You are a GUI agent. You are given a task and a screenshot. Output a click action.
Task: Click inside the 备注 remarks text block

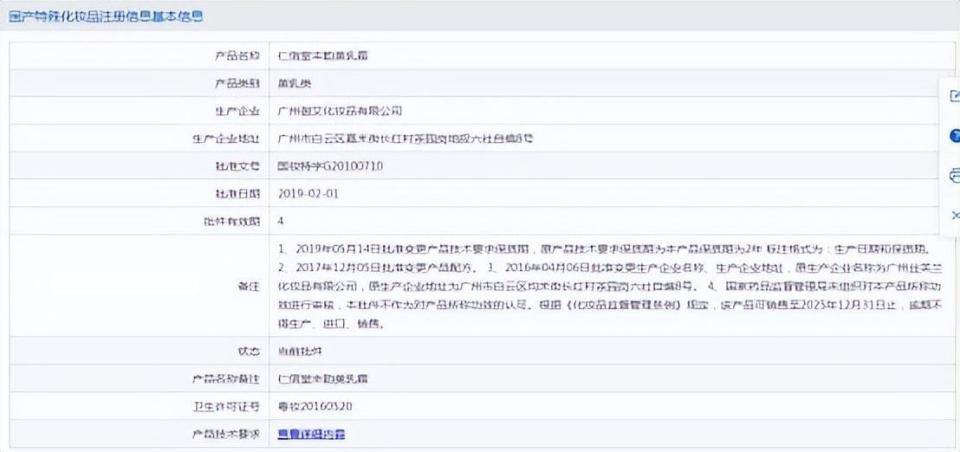tap(600, 285)
